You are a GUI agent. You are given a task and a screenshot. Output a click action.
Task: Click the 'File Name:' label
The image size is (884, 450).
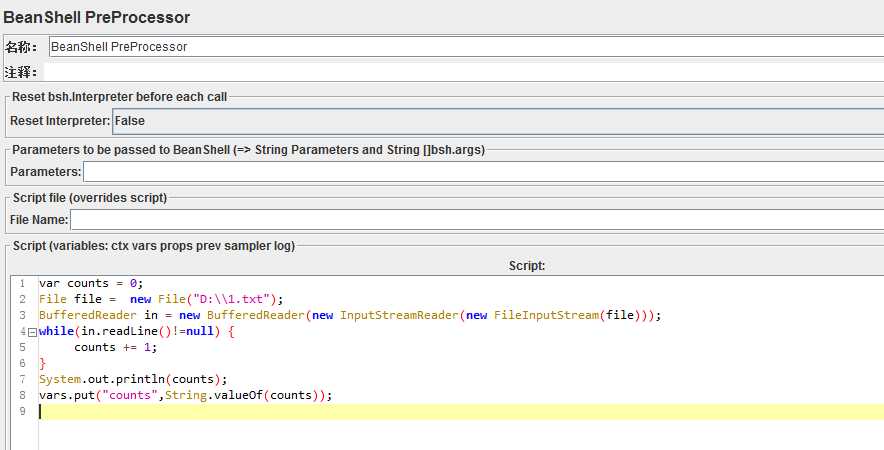coord(39,219)
